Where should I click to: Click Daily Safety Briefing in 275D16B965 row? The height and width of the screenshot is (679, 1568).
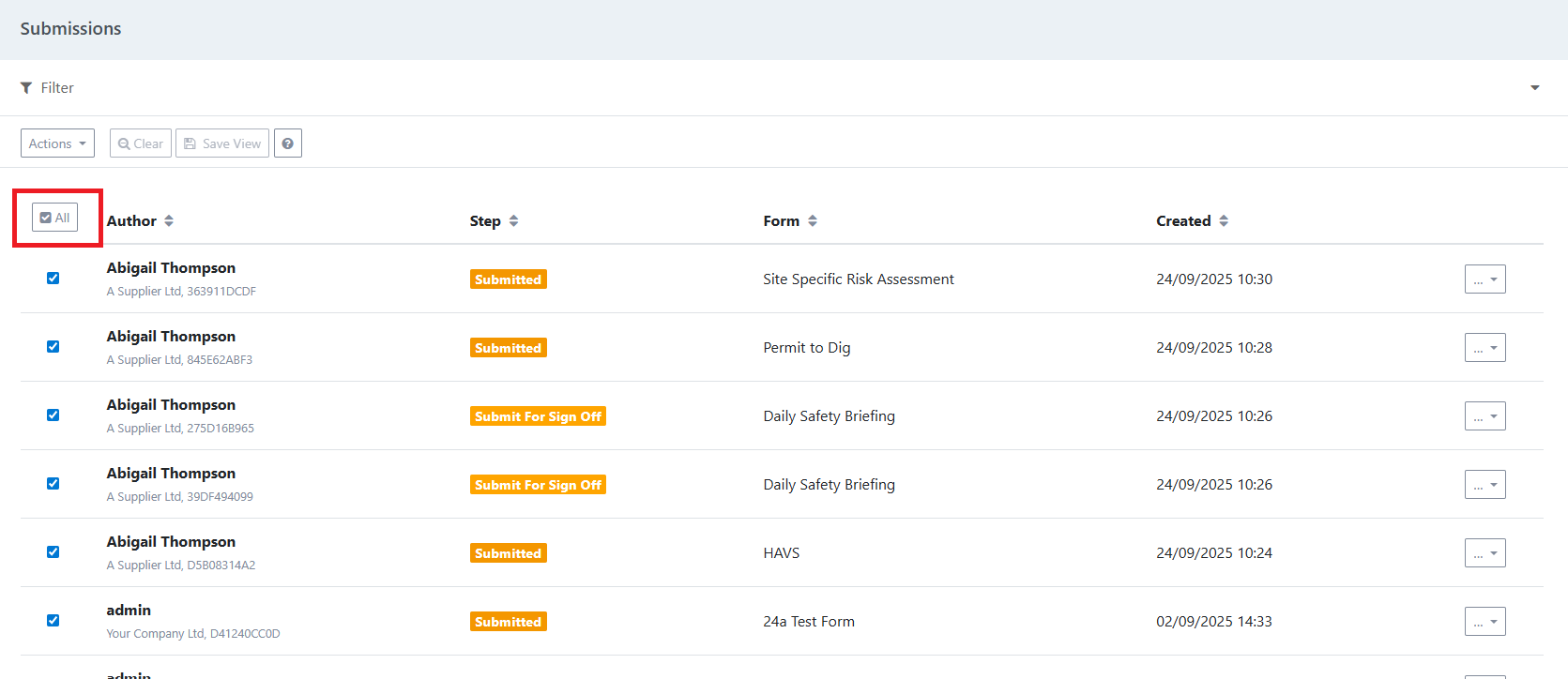point(830,416)
